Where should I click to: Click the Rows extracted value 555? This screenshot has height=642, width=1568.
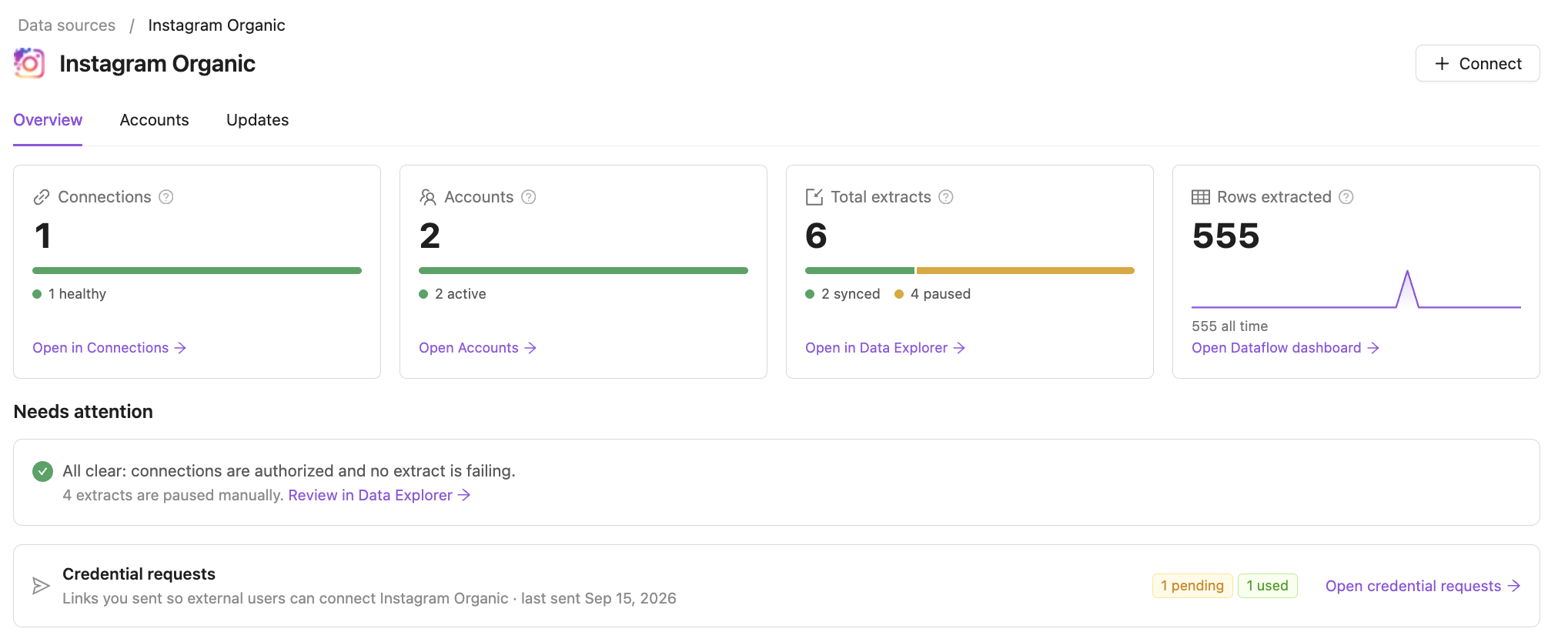pyautogui.click(x=1226, y=236)
